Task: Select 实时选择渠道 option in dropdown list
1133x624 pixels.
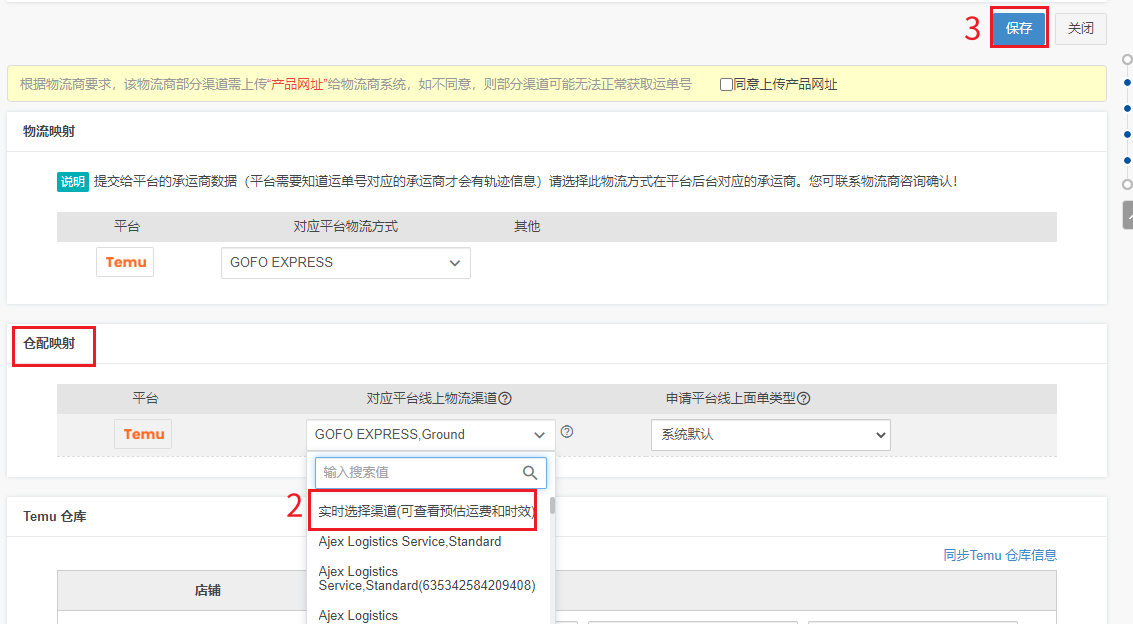Action: tap(426, 511)
